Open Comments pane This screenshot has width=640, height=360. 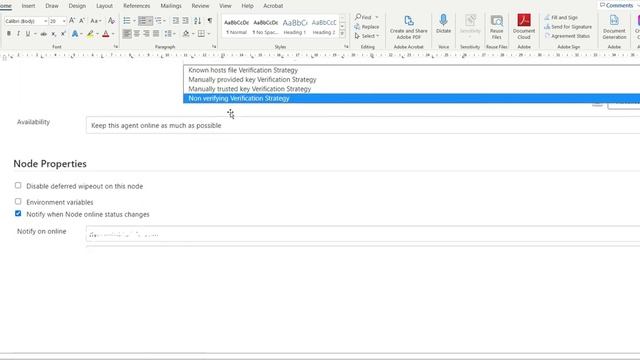tap(617, 5)
